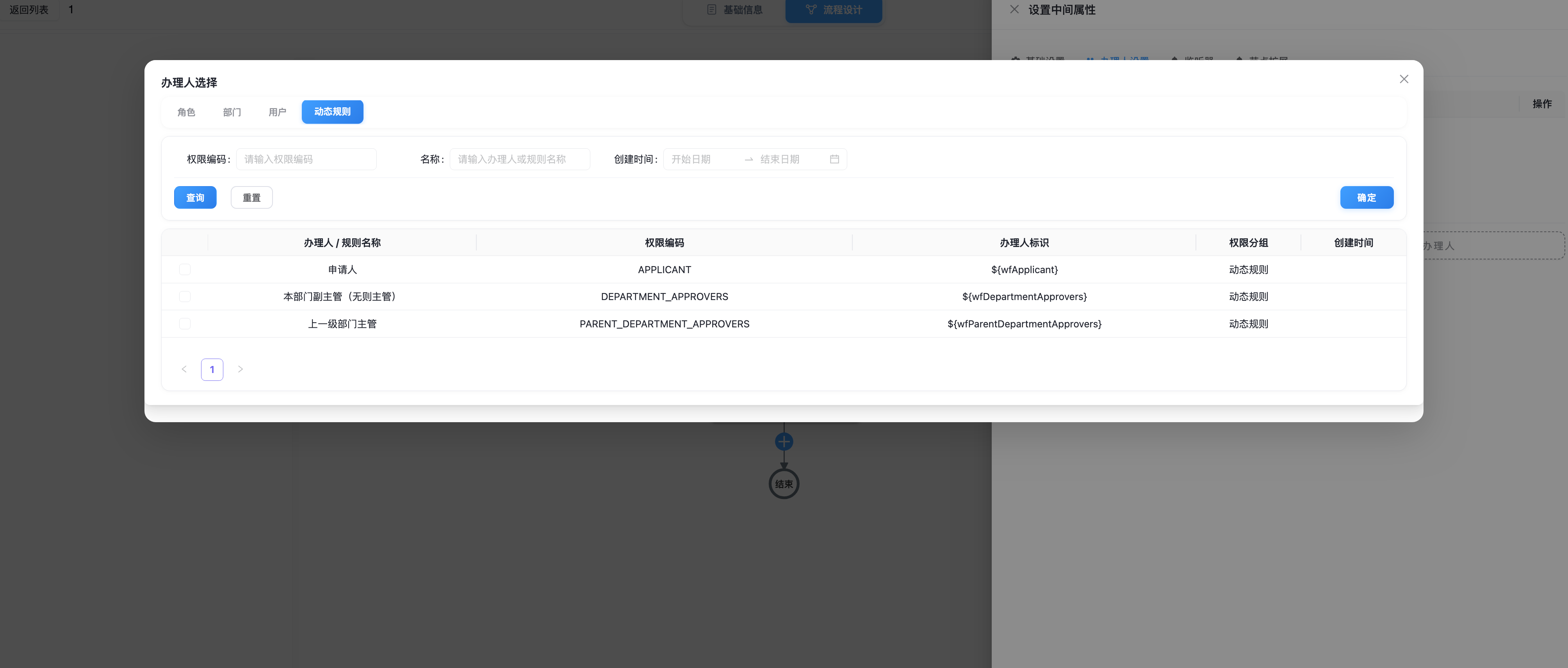Check the 本部门副主管 row checkbox
Image resolution: width=1568 pixels, height=668 pixels.
tap(185, 296)
